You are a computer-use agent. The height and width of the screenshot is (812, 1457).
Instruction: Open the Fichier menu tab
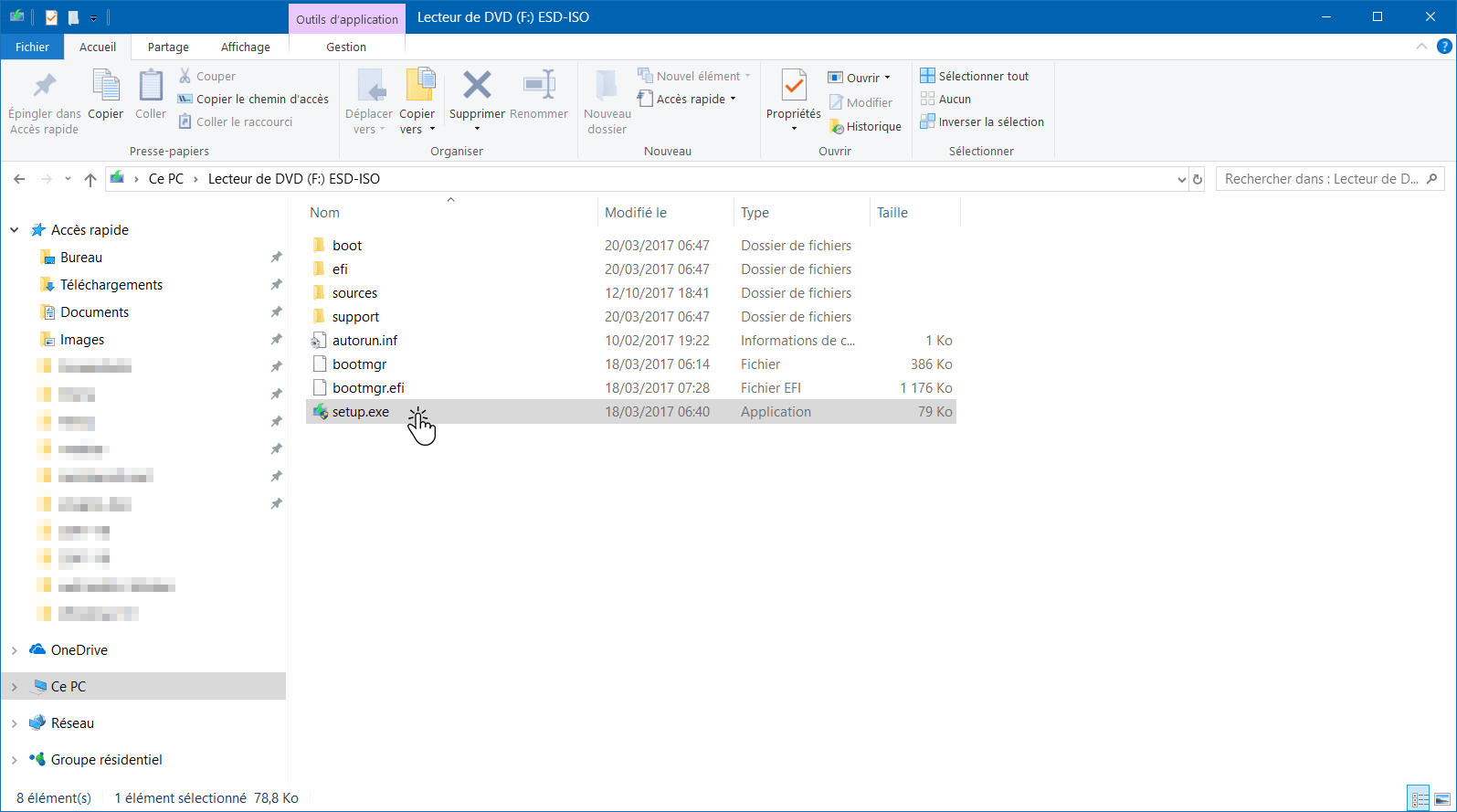32,47
